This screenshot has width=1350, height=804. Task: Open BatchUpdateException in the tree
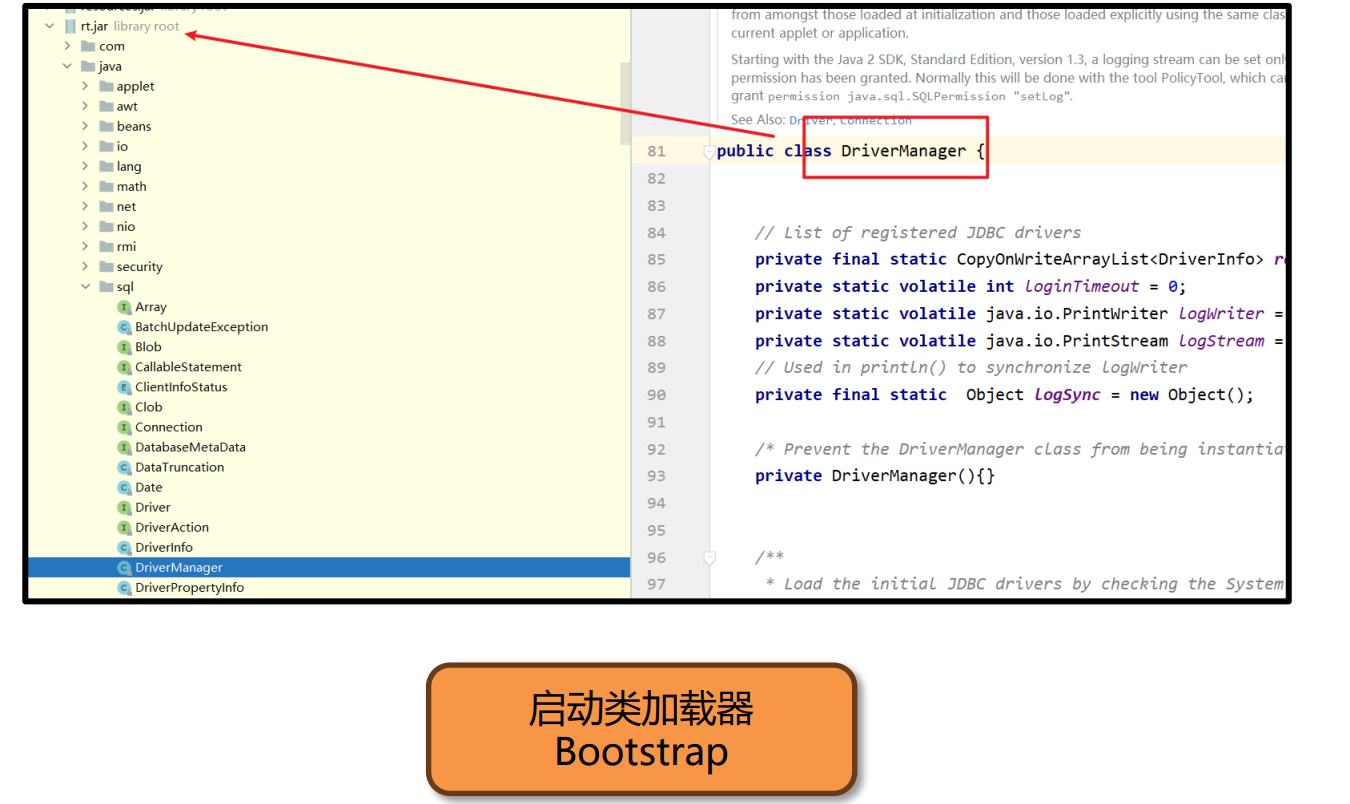202,327
